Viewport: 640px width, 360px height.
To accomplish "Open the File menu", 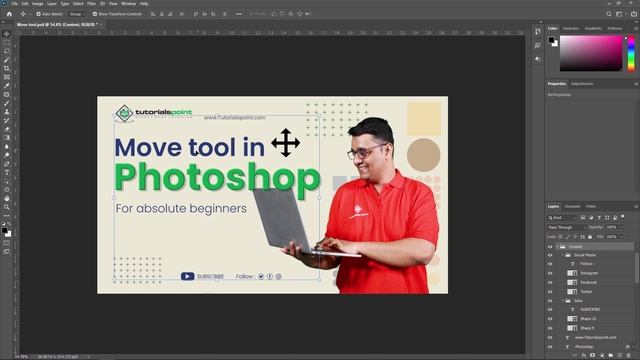I will click(x=15, y=4).
